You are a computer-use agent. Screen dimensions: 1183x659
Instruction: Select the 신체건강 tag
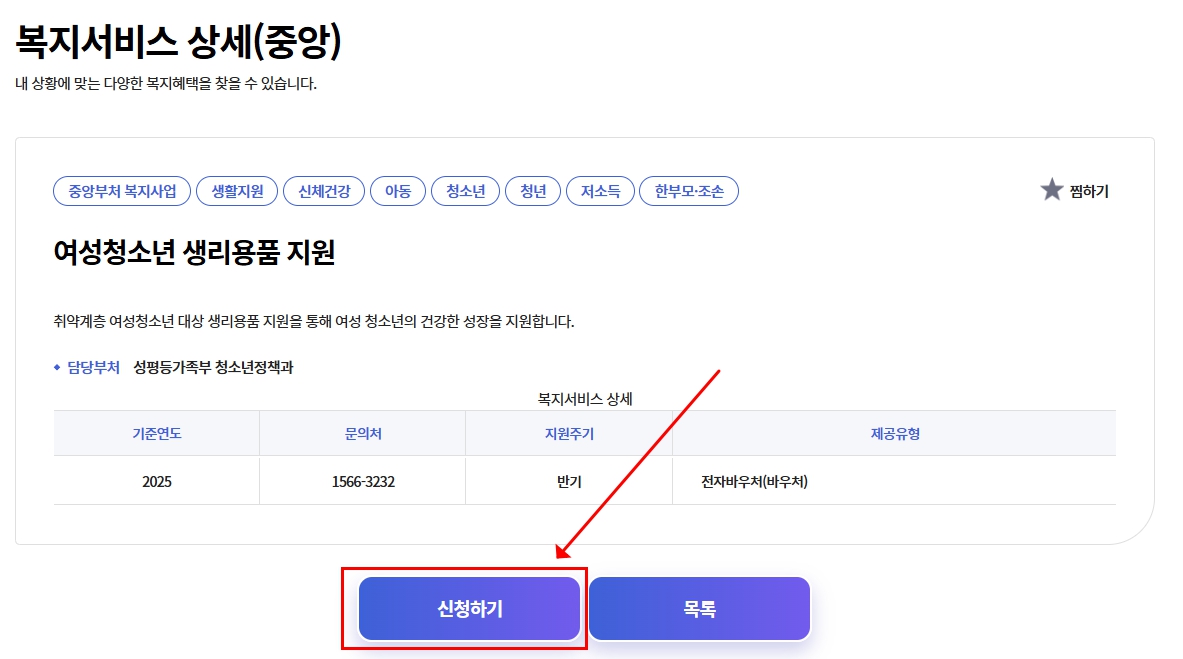click(320, 191)
